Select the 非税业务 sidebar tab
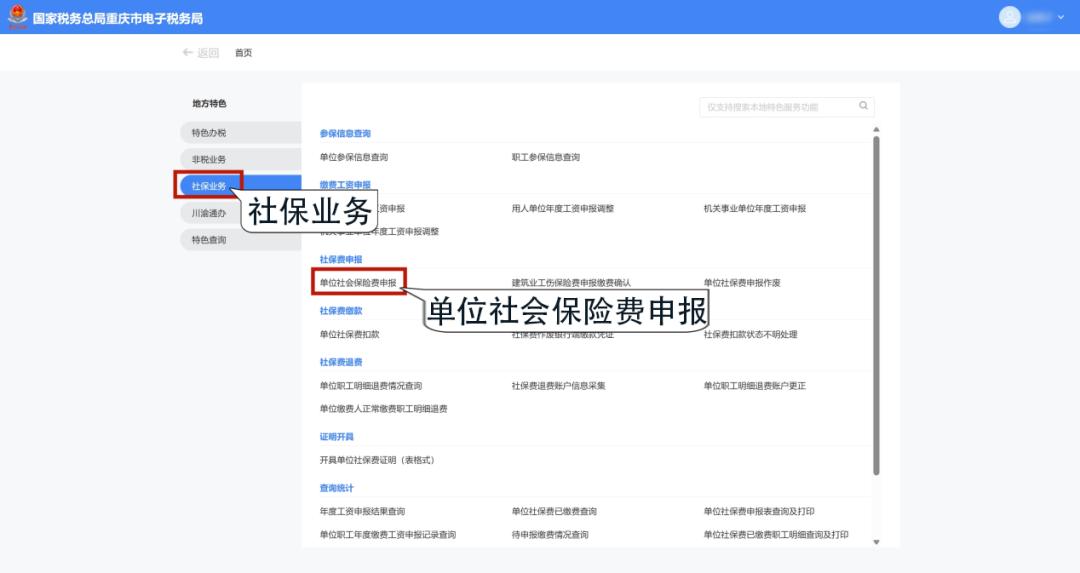The width and height of the screenshot is (1080, 573). 209,160
